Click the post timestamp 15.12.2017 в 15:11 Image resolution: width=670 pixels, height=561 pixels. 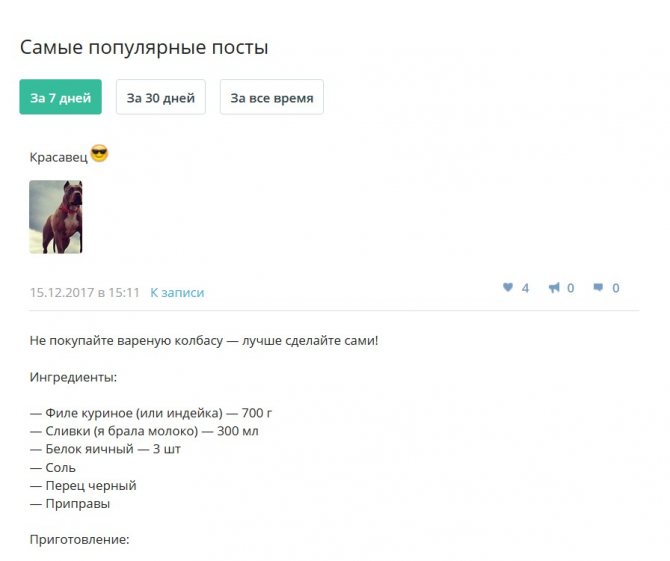click(85, 293)
